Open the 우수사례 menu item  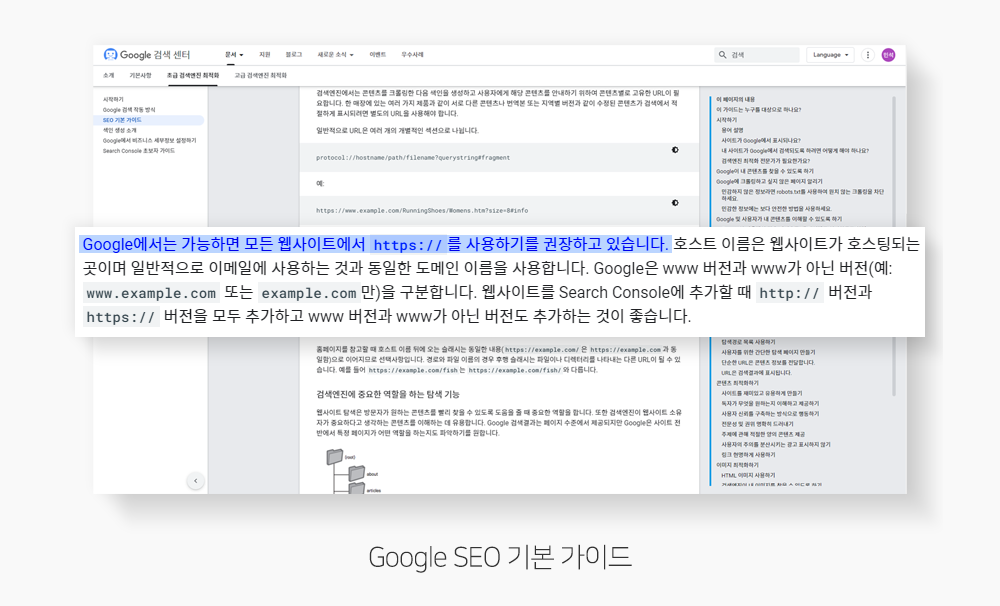[413, 55]
